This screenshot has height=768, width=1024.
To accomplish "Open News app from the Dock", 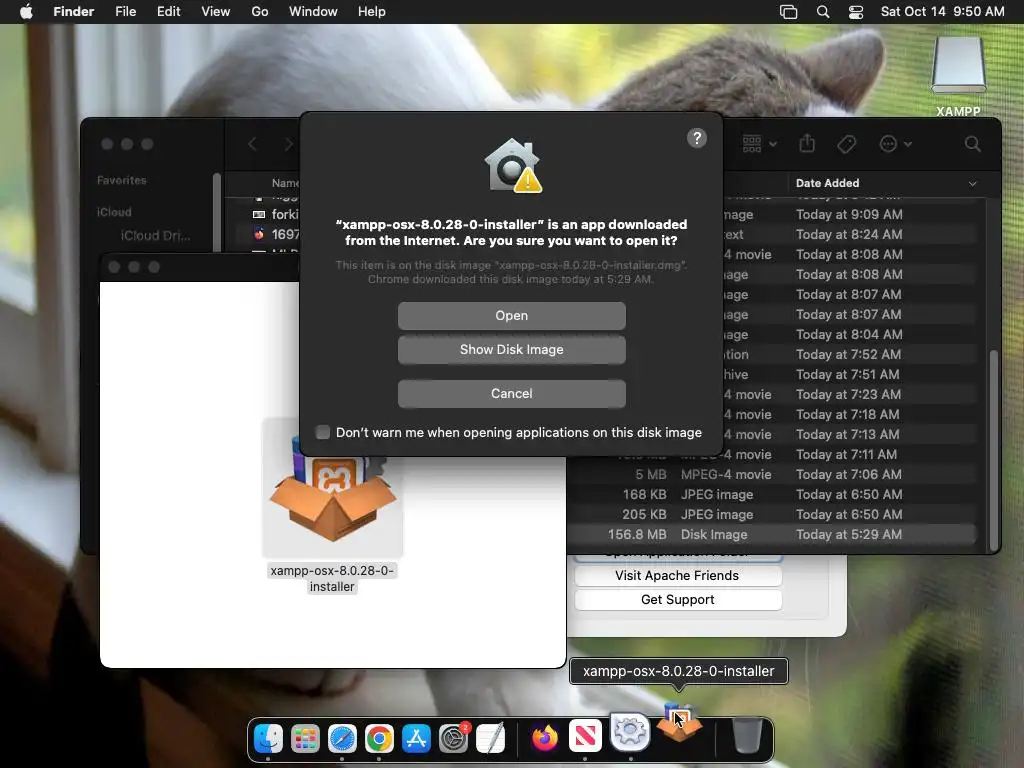I will tap(585, 737).
